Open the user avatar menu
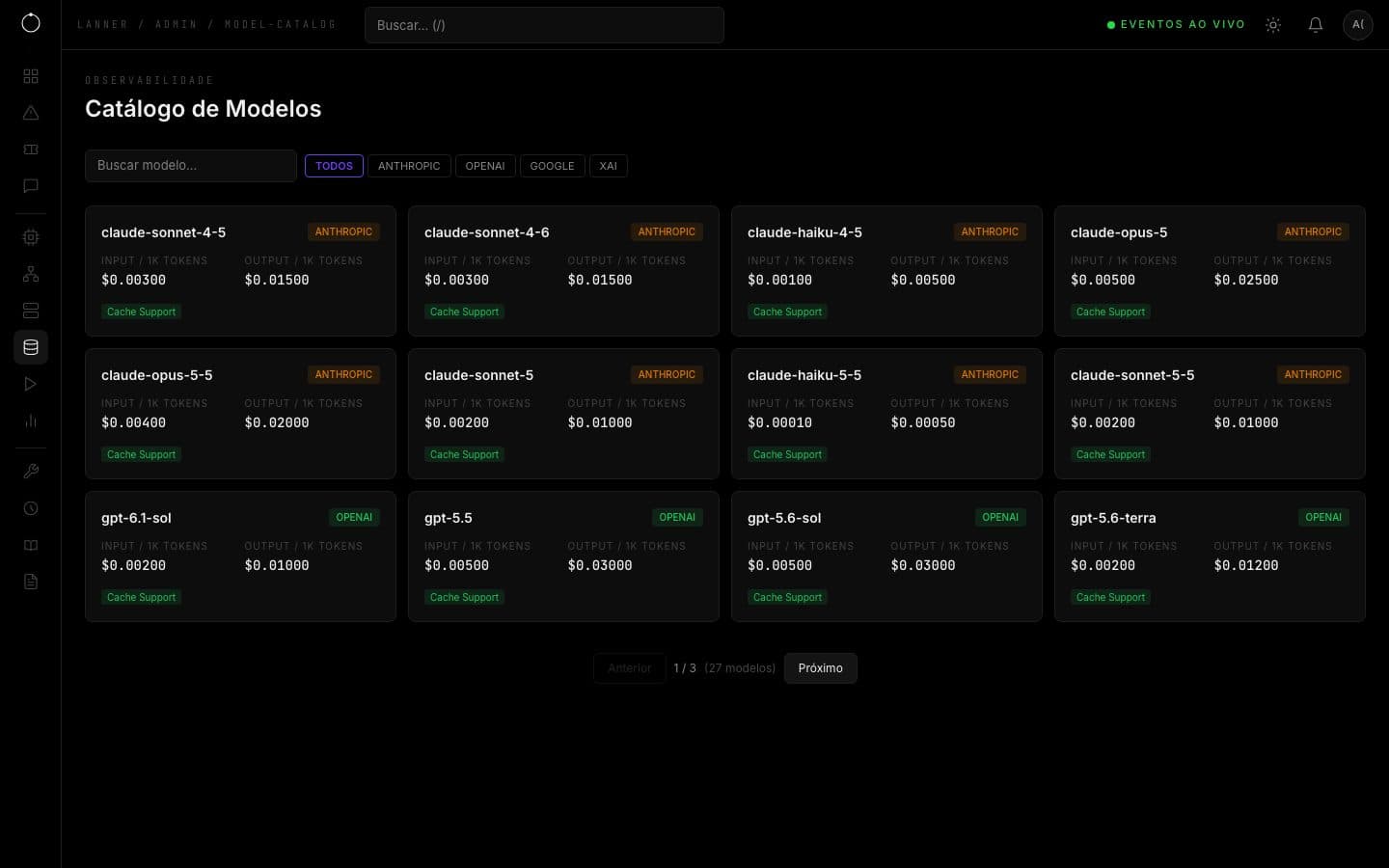Viewport: 1389px width, 868px height. 1358,24
